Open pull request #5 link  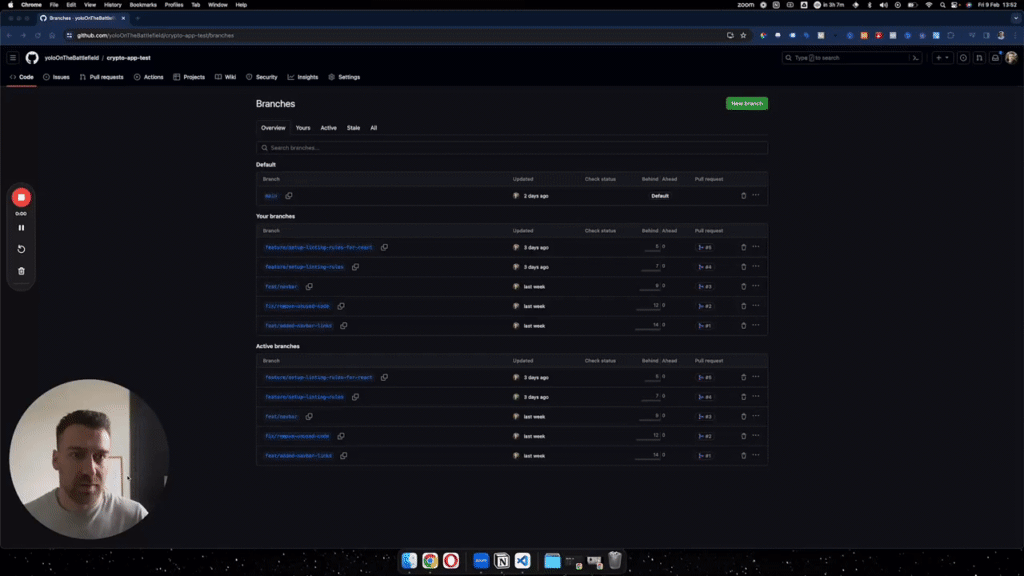click(707, 247)
